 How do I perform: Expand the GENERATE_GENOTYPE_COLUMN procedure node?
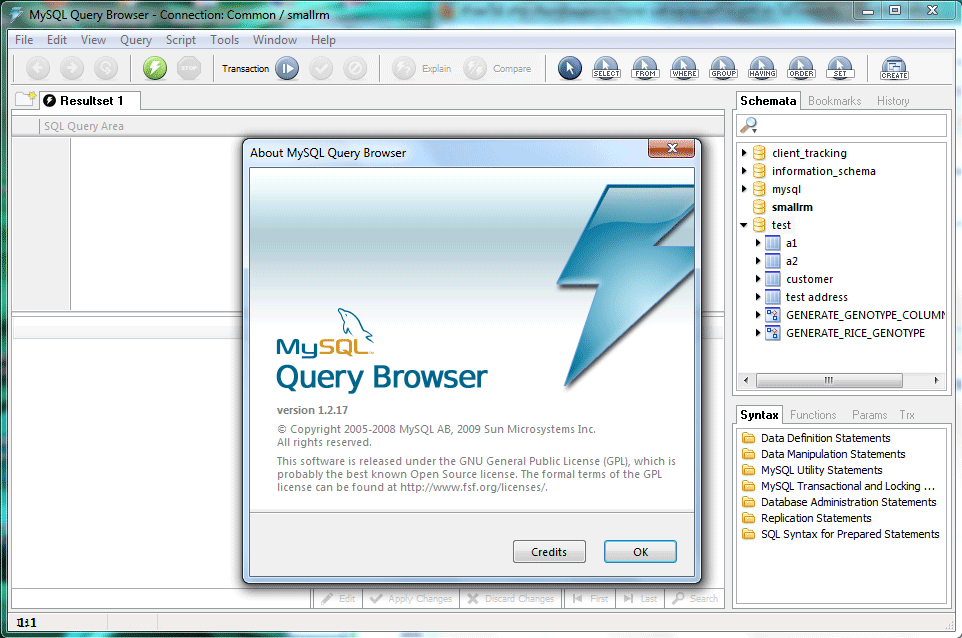click(758, 315)
